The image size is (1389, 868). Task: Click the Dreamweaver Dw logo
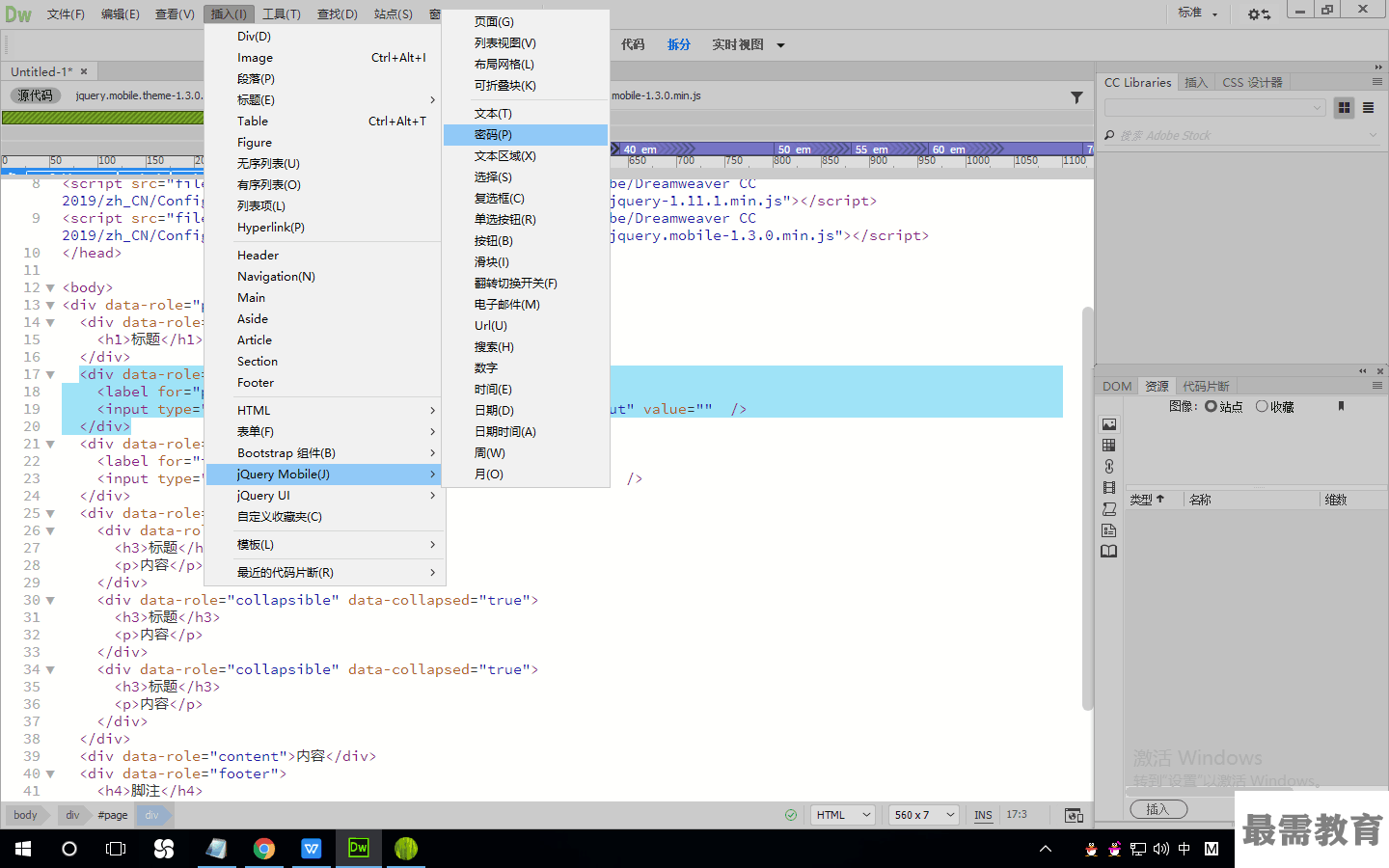[x=19, y=14]
